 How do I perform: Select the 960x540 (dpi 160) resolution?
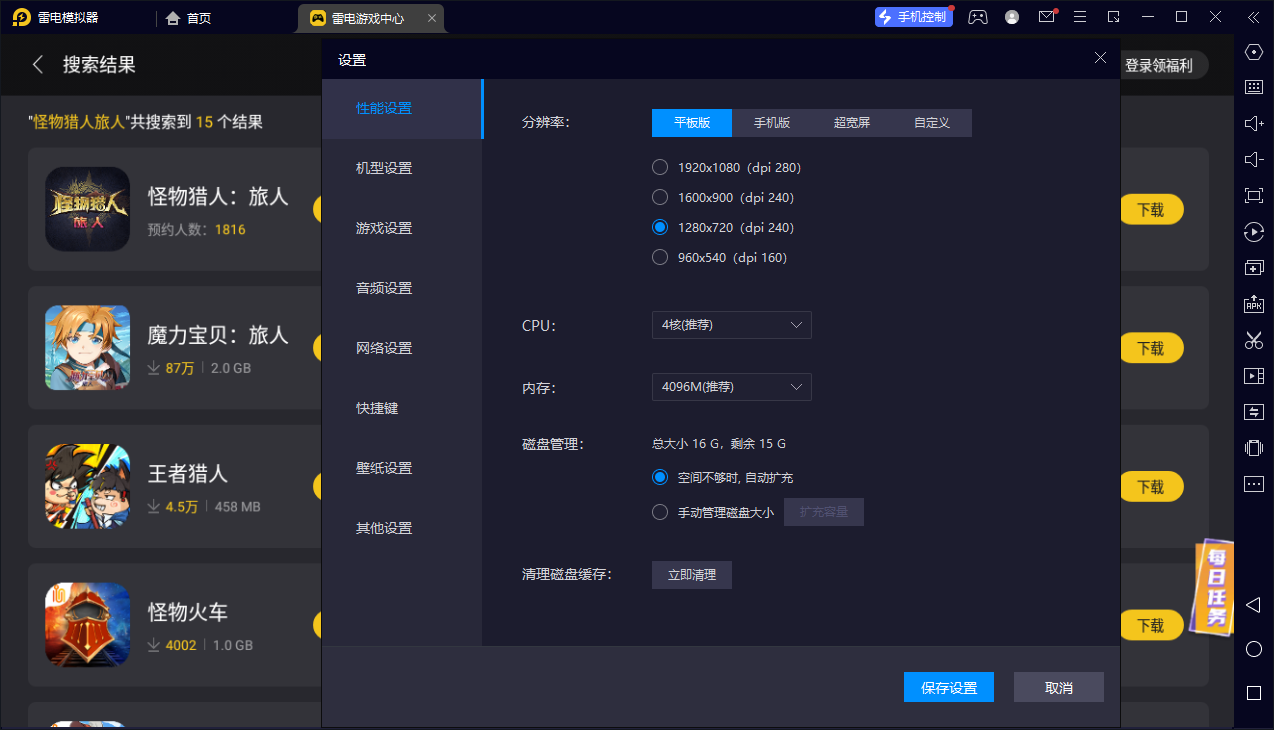coord(660,258)
